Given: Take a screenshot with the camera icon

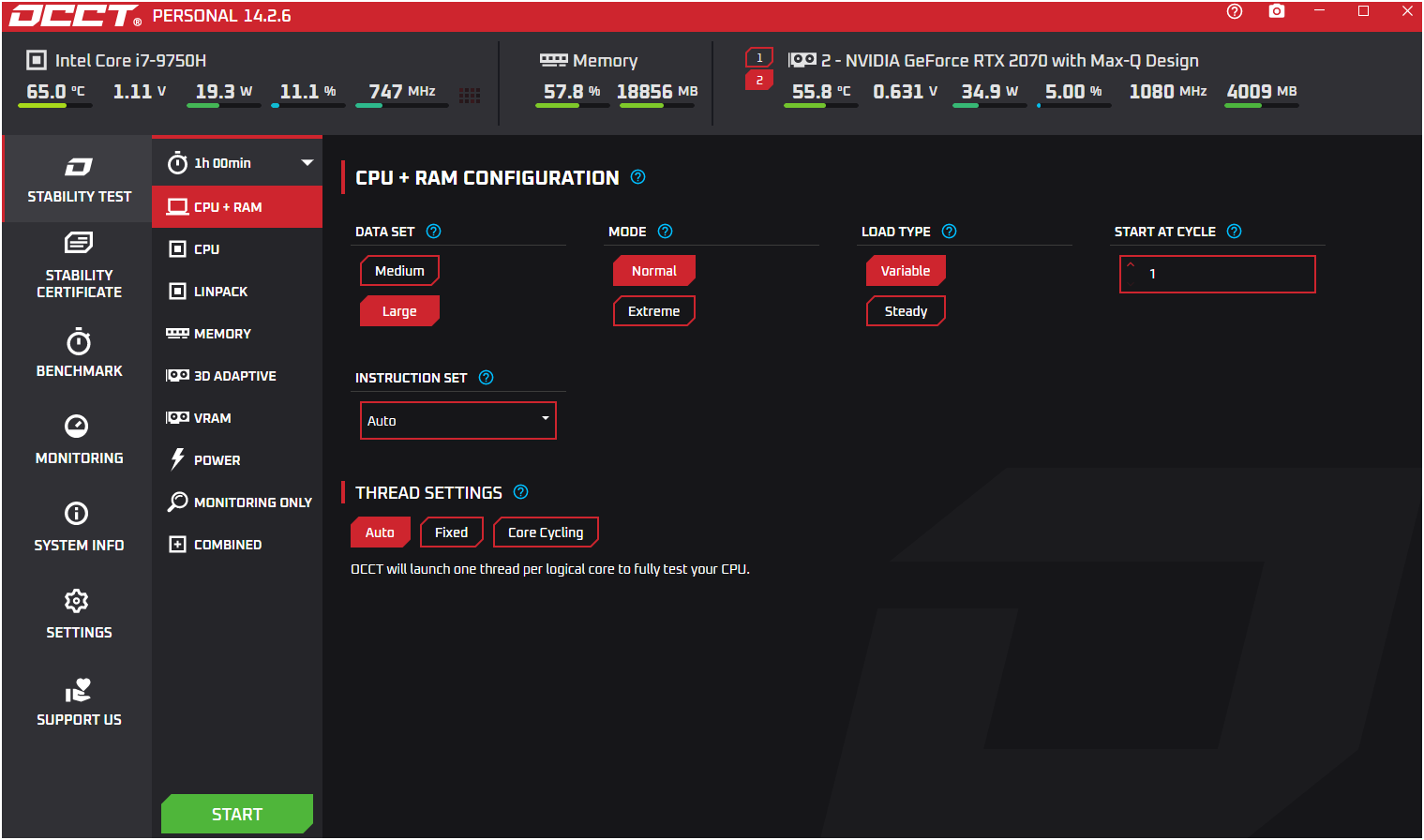Looking at the screenshot, I should pos(1277,11).
